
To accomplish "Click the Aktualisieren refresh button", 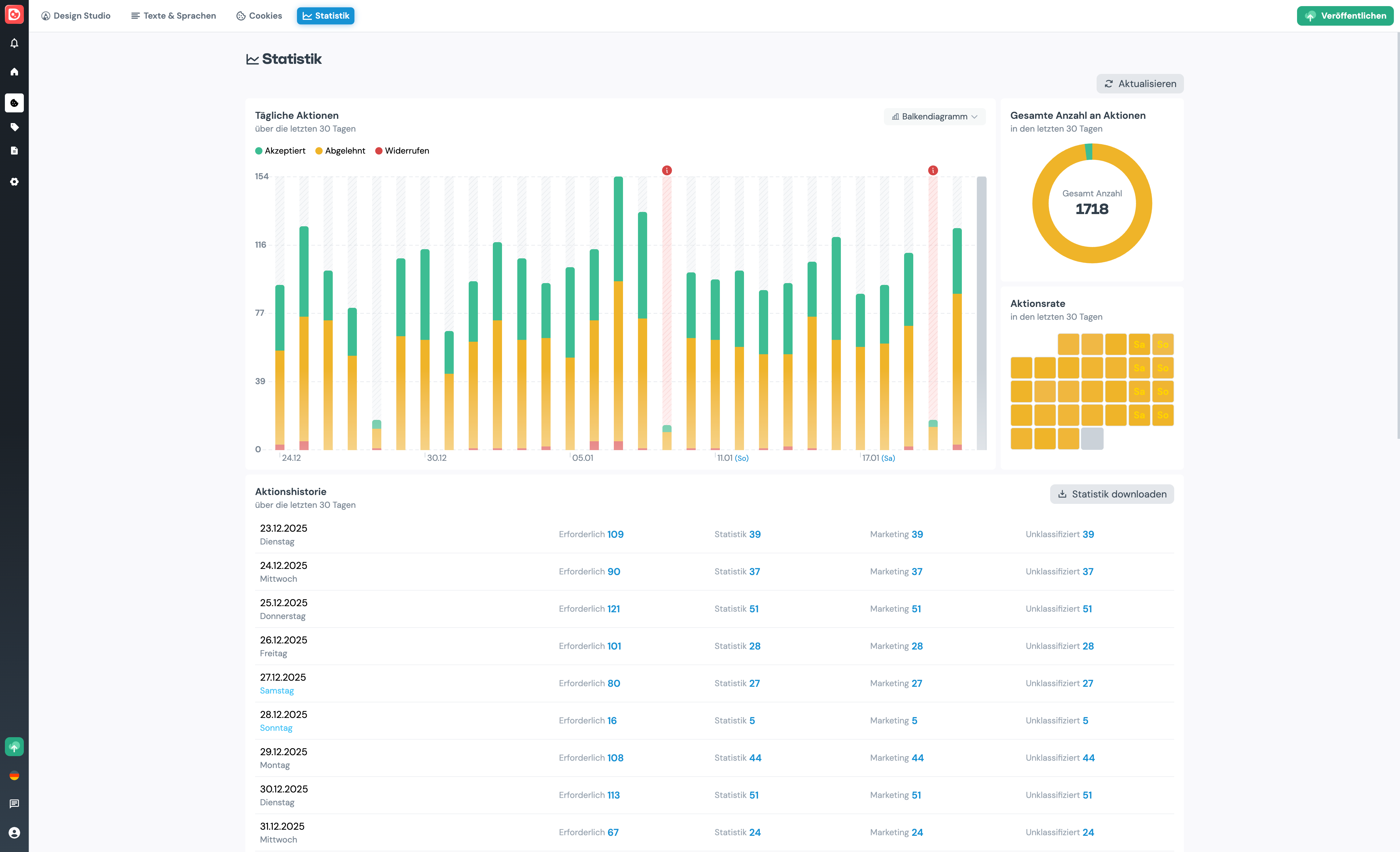I will [x=1140, y=83].
